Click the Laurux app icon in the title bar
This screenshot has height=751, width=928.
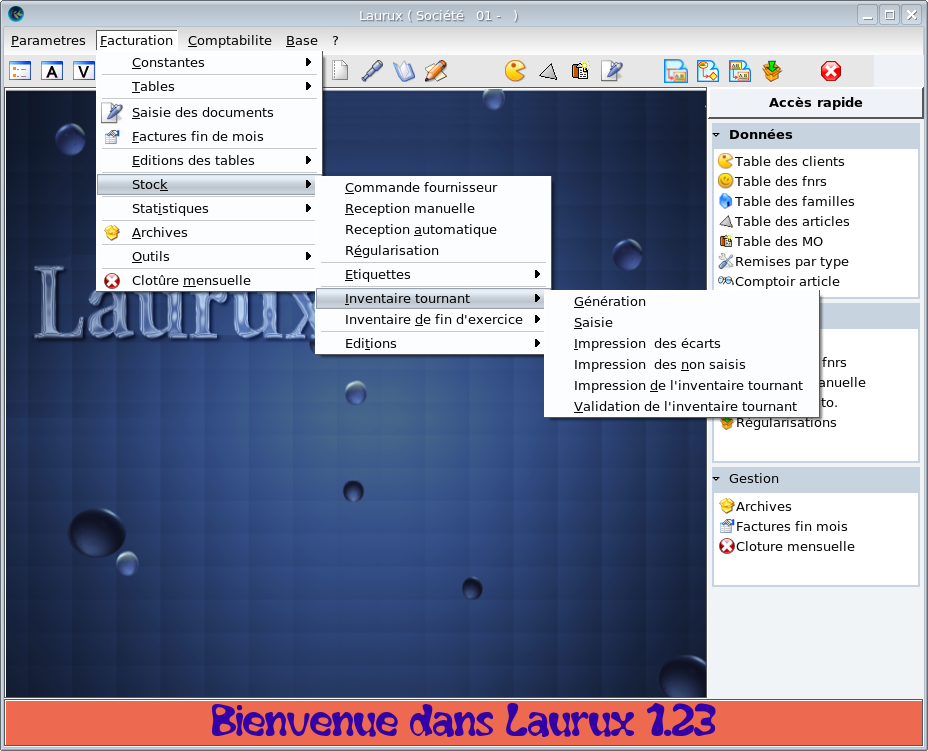coord(16,14)
